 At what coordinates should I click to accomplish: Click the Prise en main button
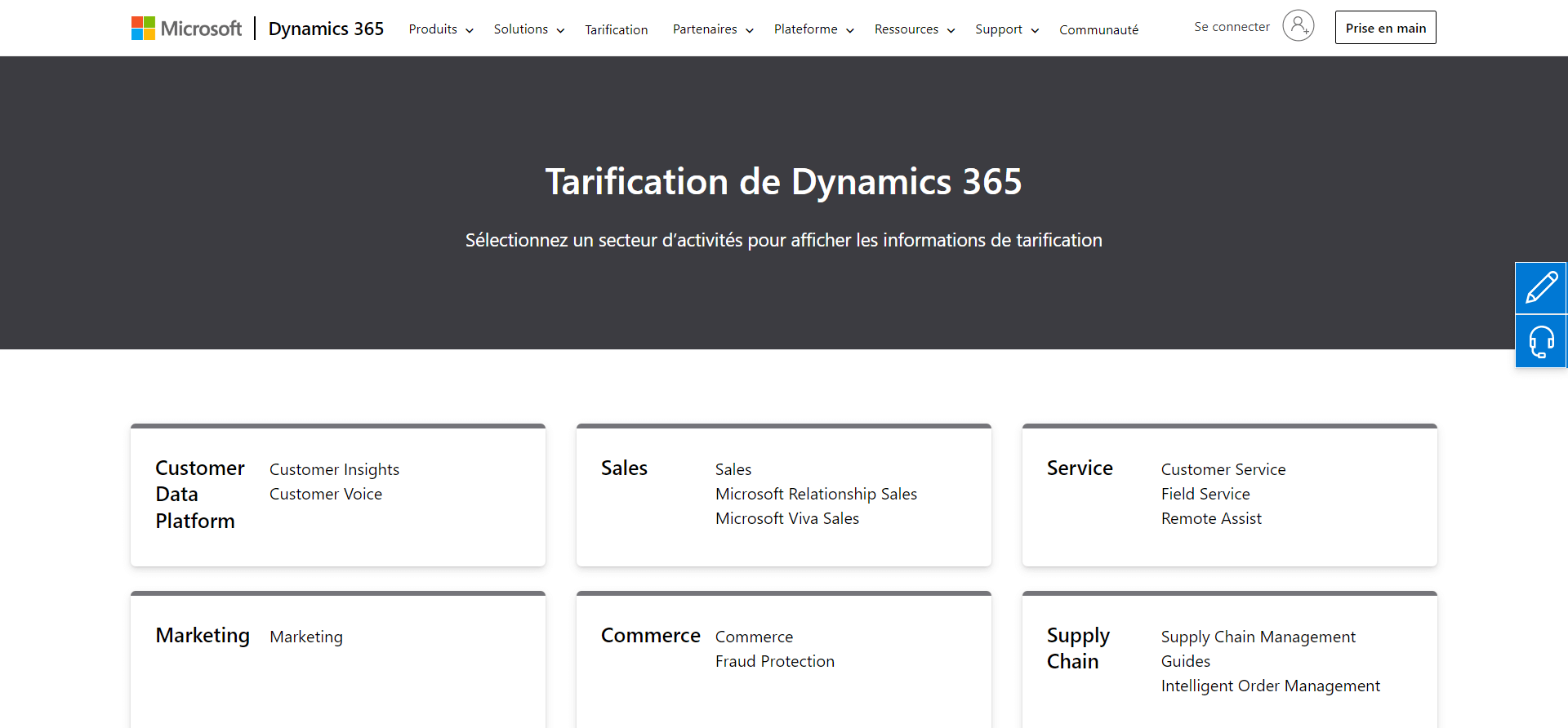[x=1386, y=28]
